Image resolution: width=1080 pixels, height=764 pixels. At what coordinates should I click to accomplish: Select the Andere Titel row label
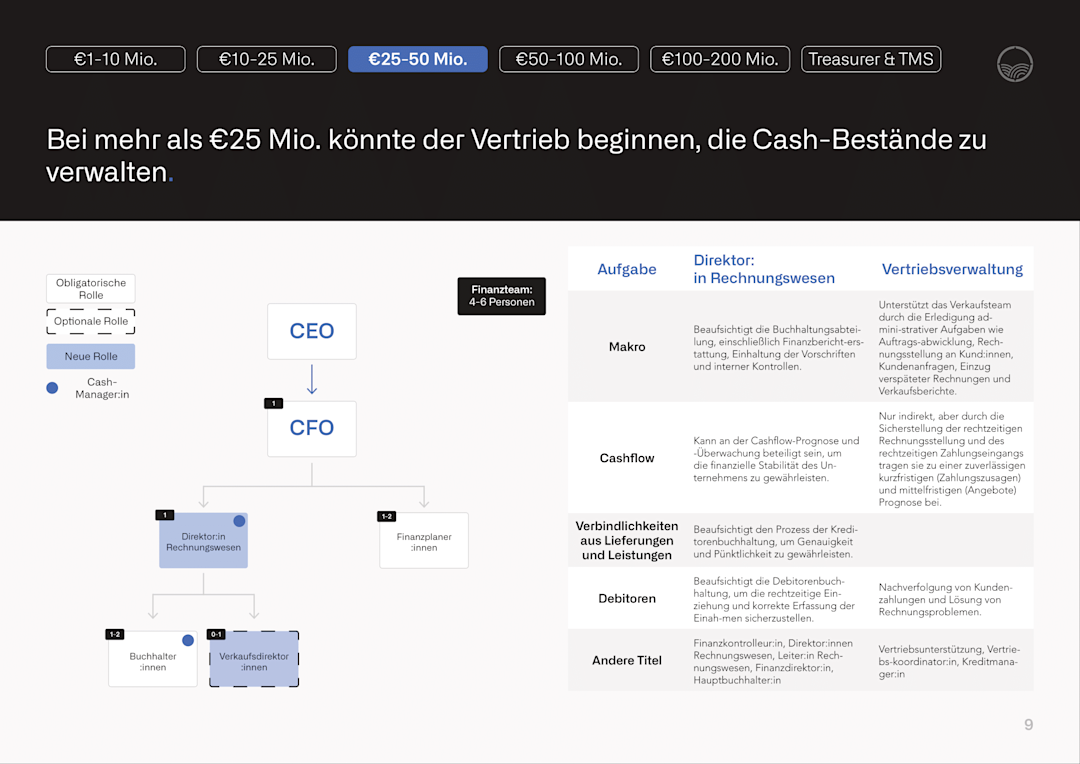coord(627,661)
